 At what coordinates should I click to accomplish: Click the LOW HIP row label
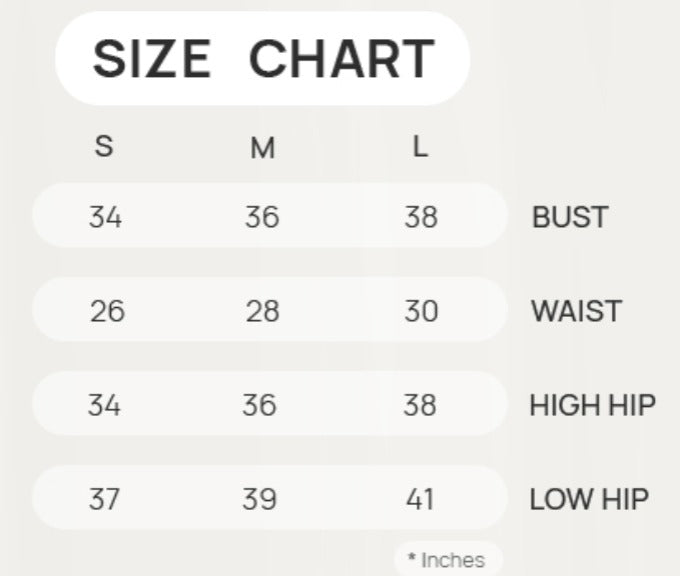pos(589,499)
